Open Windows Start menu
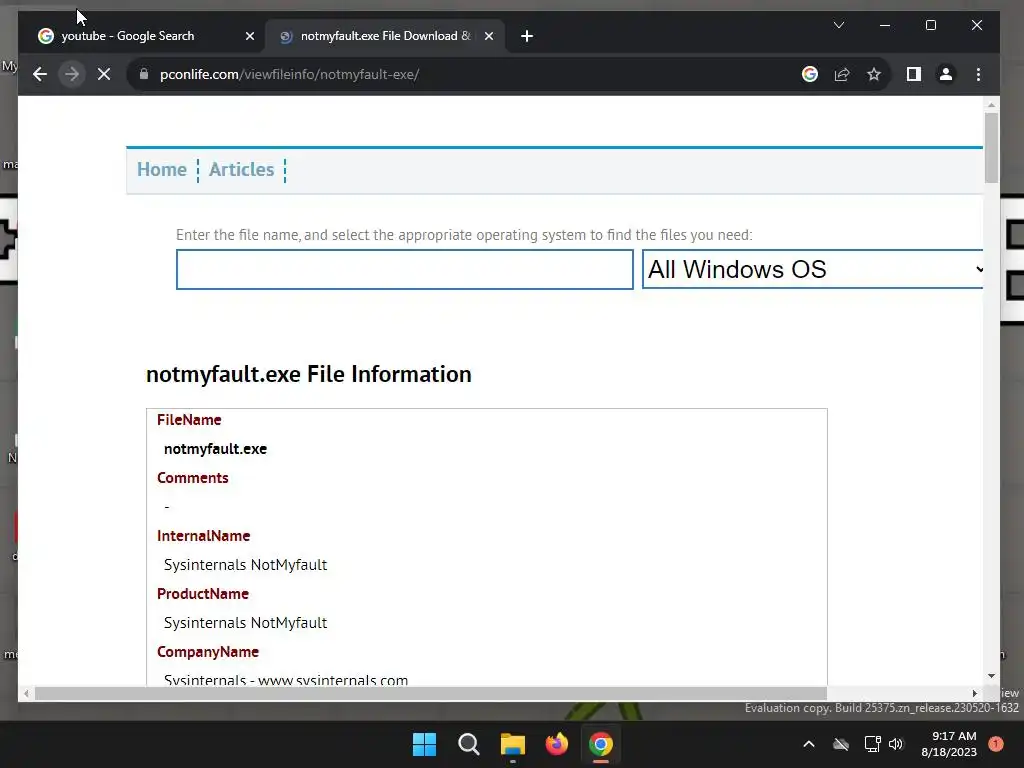The height and width of the screenshot is (768, 1024). tap(424, 744)
